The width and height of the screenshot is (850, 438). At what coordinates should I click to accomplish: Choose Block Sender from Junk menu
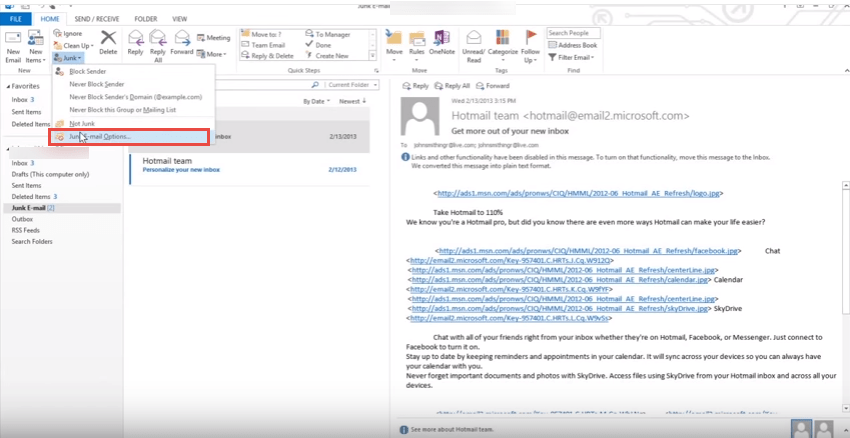pyautogui.click(x=134, y=72)
